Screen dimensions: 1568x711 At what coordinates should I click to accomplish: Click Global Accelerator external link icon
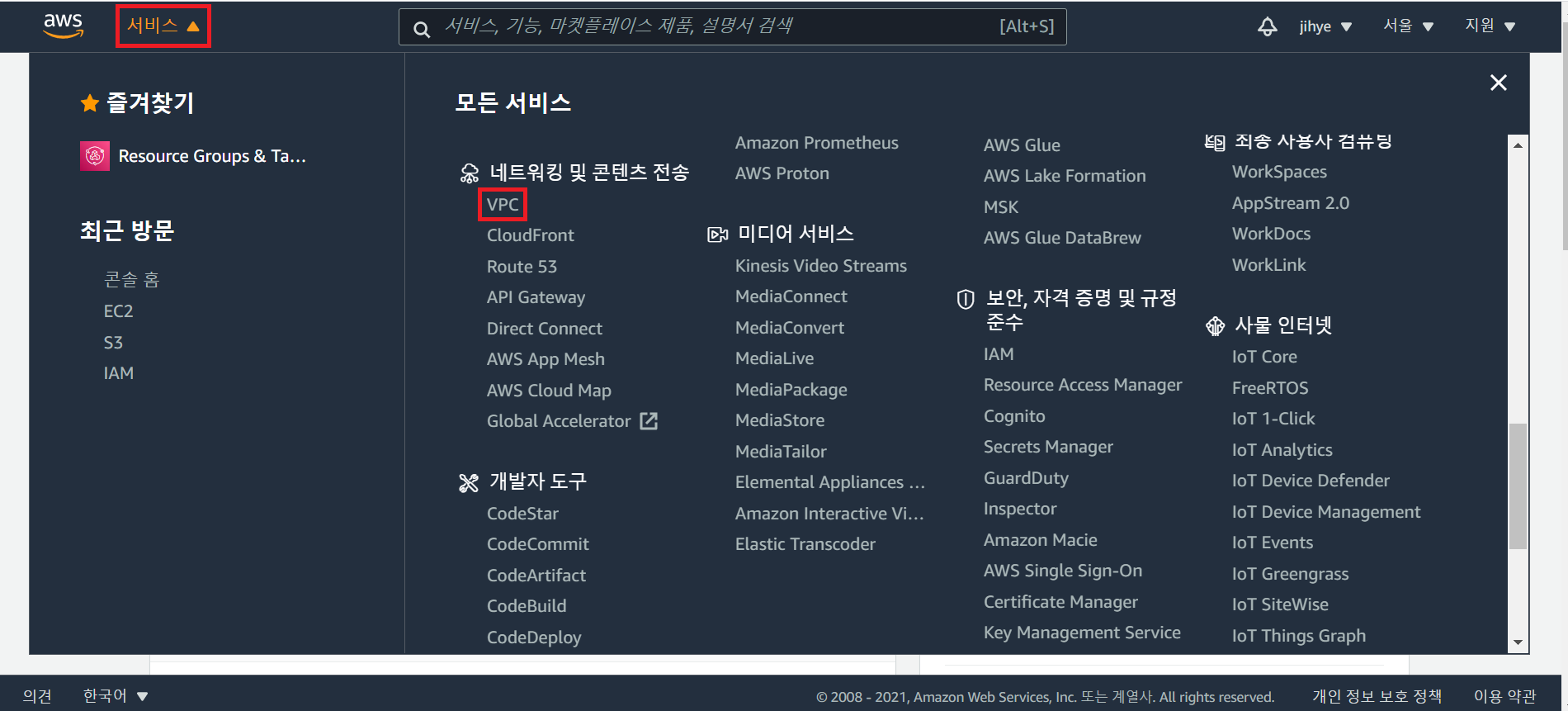649,421
